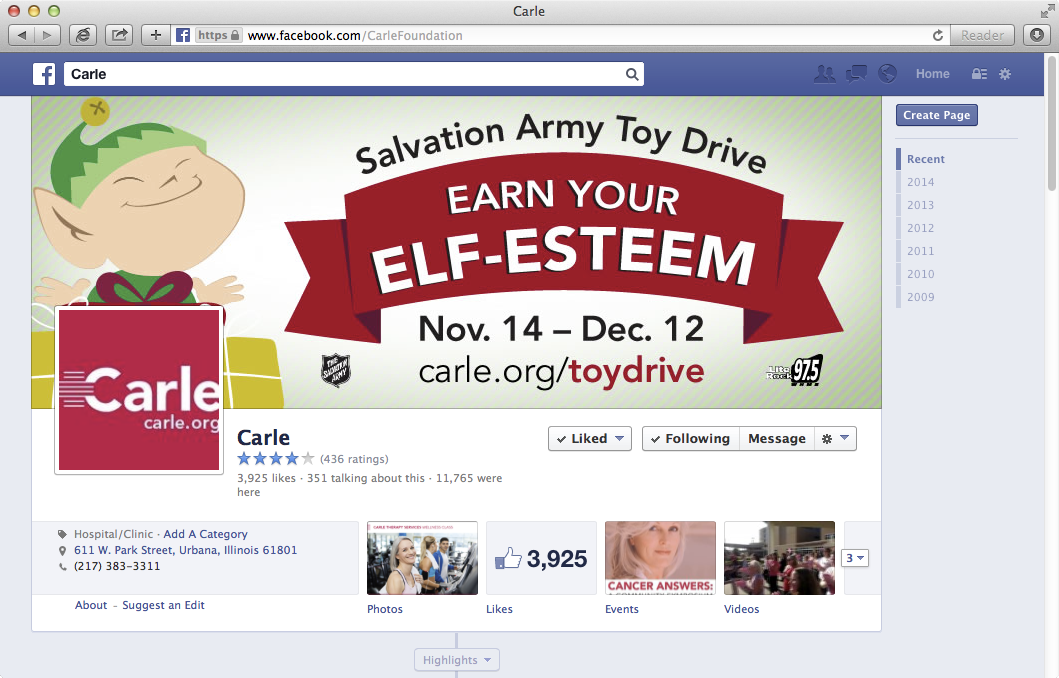The width and height of the screenshot is (1059, 678).
Task: Click the search magnifier icon
Action: click(x=631, y=74)
